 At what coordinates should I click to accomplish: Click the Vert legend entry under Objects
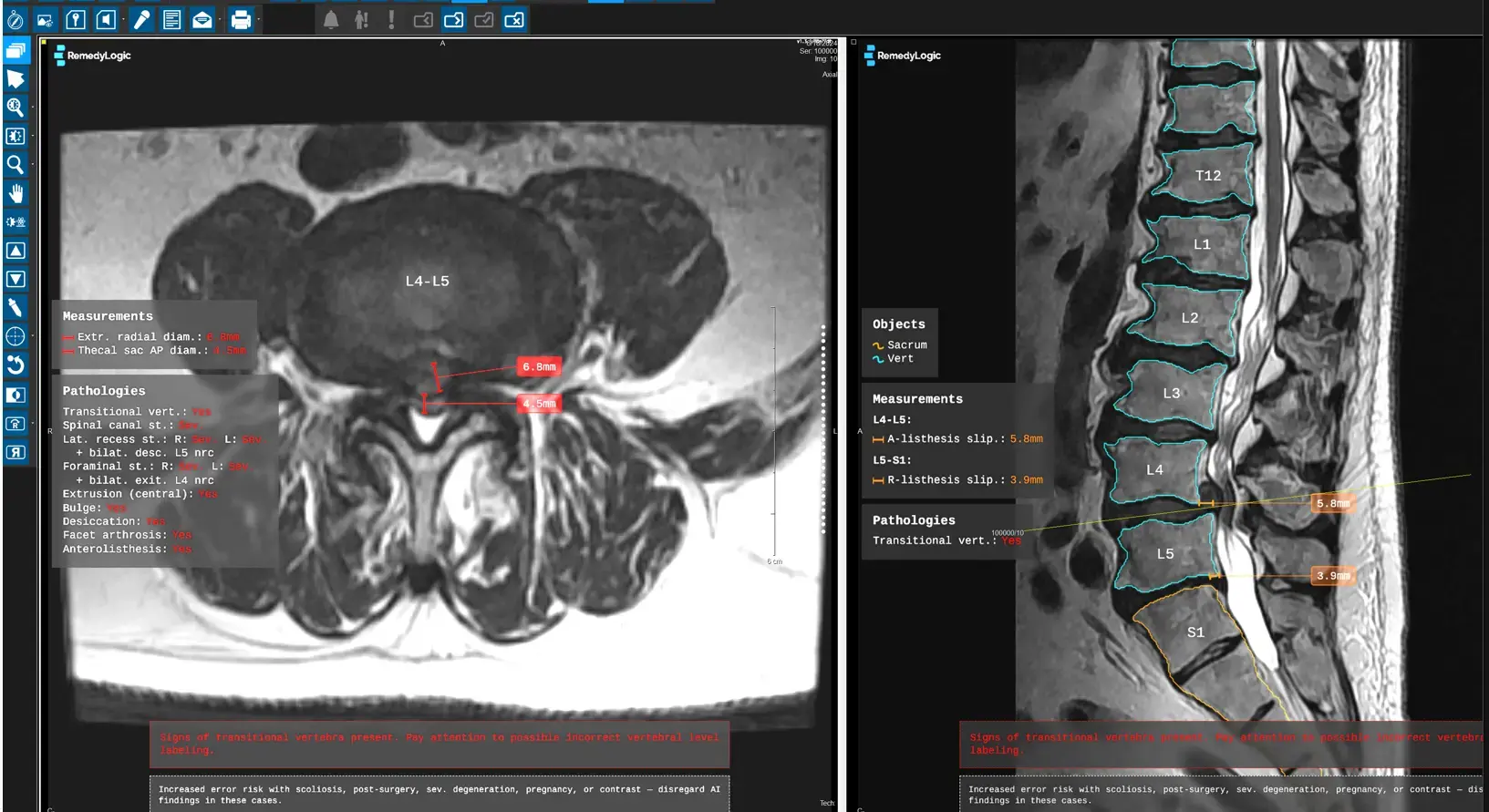coord(893,358)
